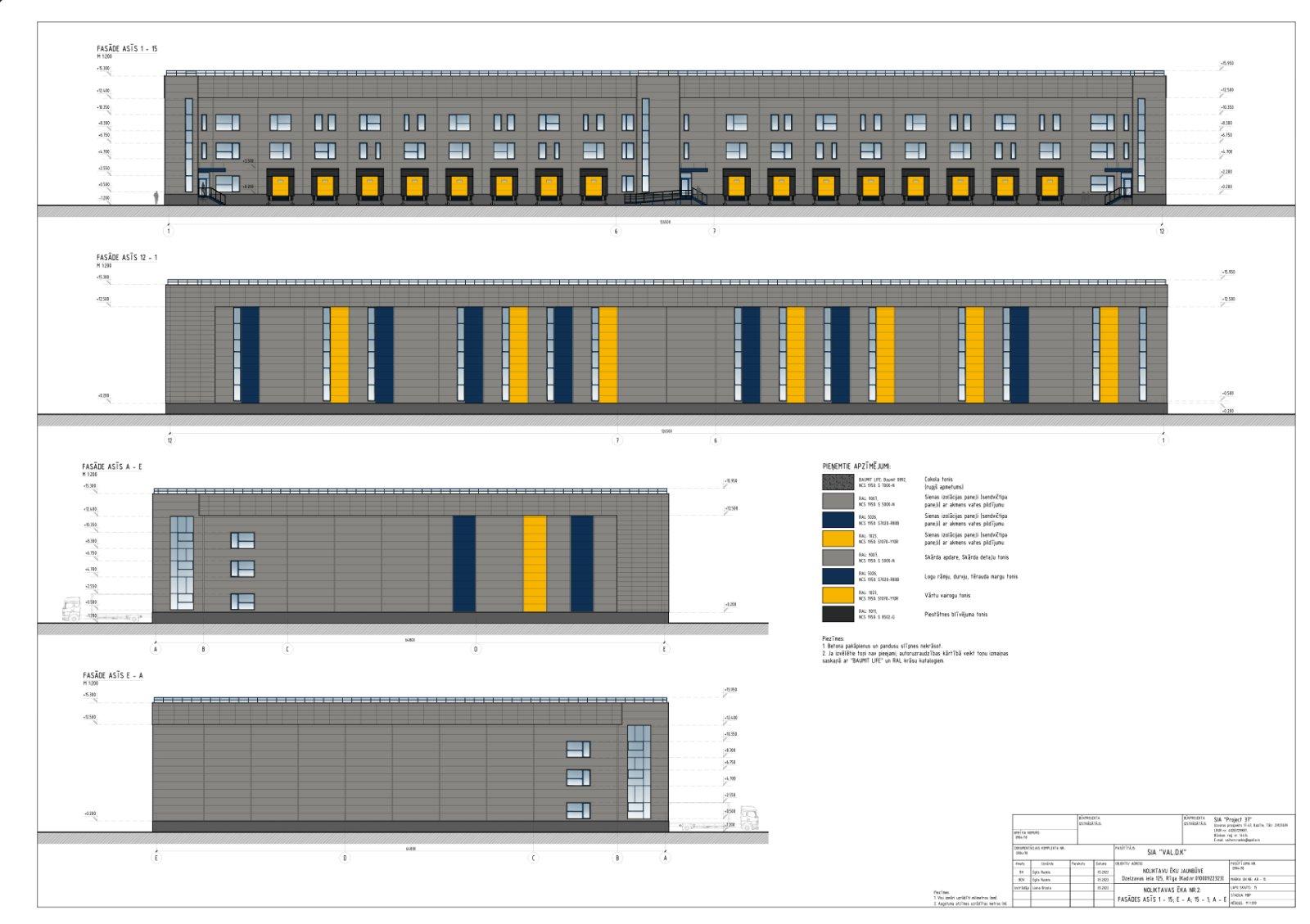Click the Cokola tonis textured legend swatch
The image size is (1310, 924).
click(x=838, y=482)
